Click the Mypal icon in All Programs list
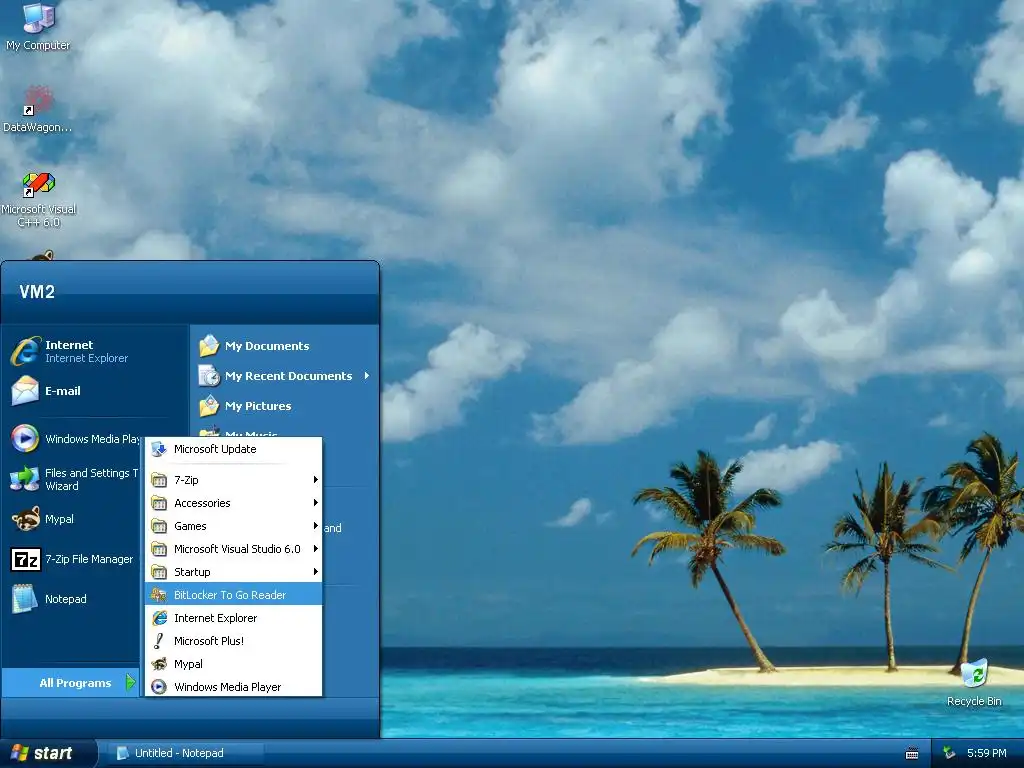The height and width of the screenshot is (768, 1024). click(x=159, y=664)
